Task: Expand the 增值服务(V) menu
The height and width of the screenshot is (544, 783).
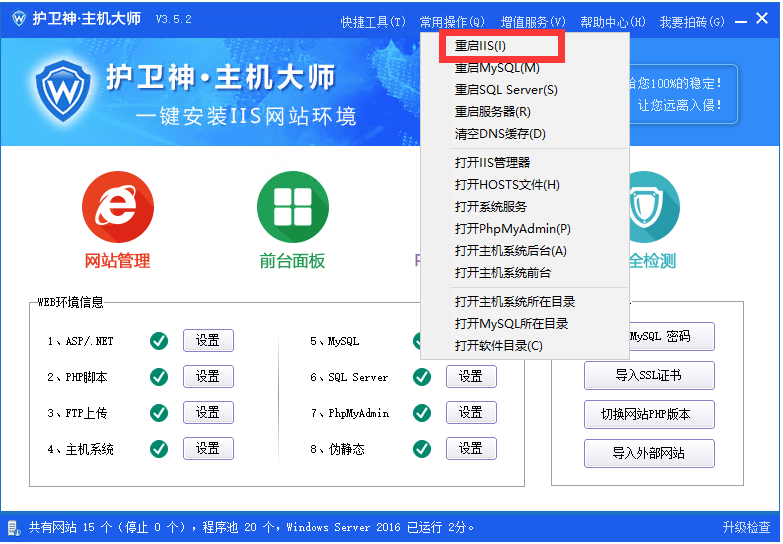Action: click(533, 21)
